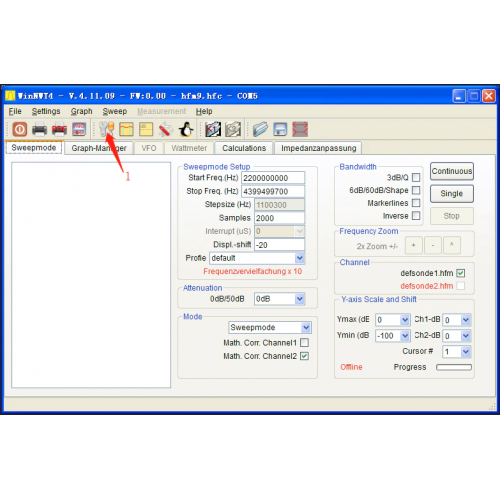Click the Progress bar indicator
Screen dimensions: 500x500
pyautogui.click(x=454, y=367)
